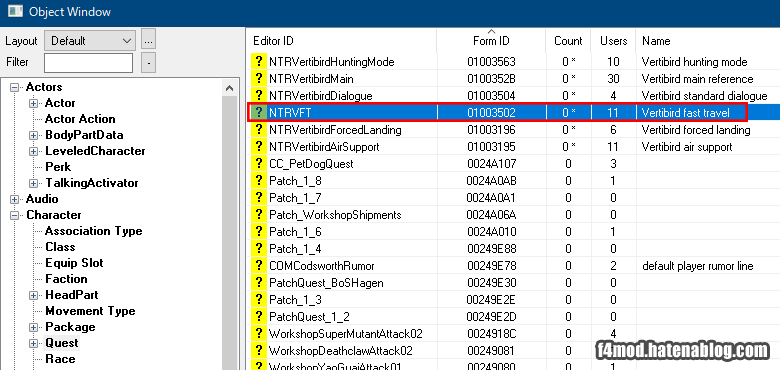Expand the HeadPart tree node
This screenshot has width=780, height=370.
click(x=33, y=295)
